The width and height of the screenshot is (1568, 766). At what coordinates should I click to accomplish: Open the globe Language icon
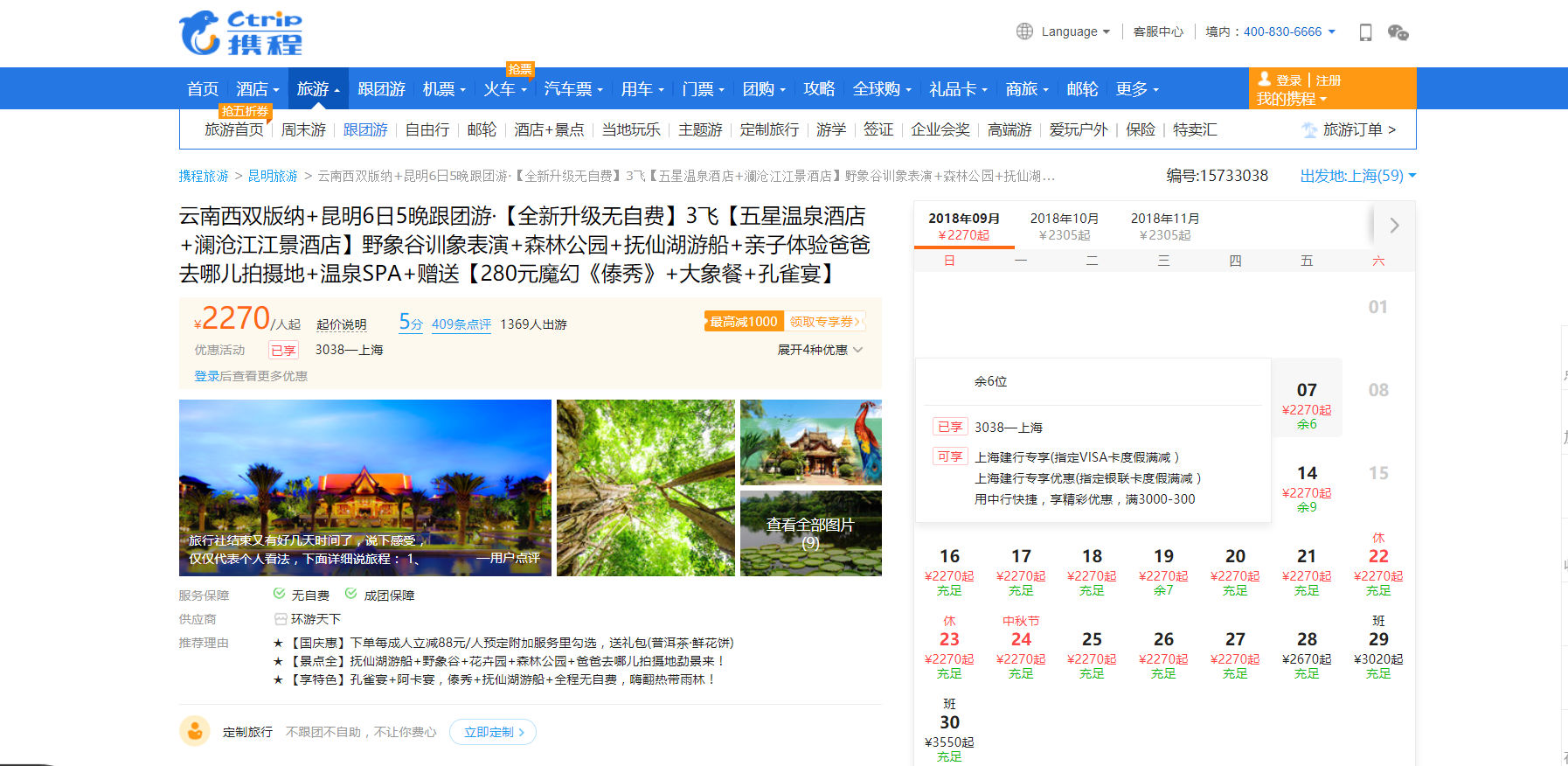(x=1024, y=31)
